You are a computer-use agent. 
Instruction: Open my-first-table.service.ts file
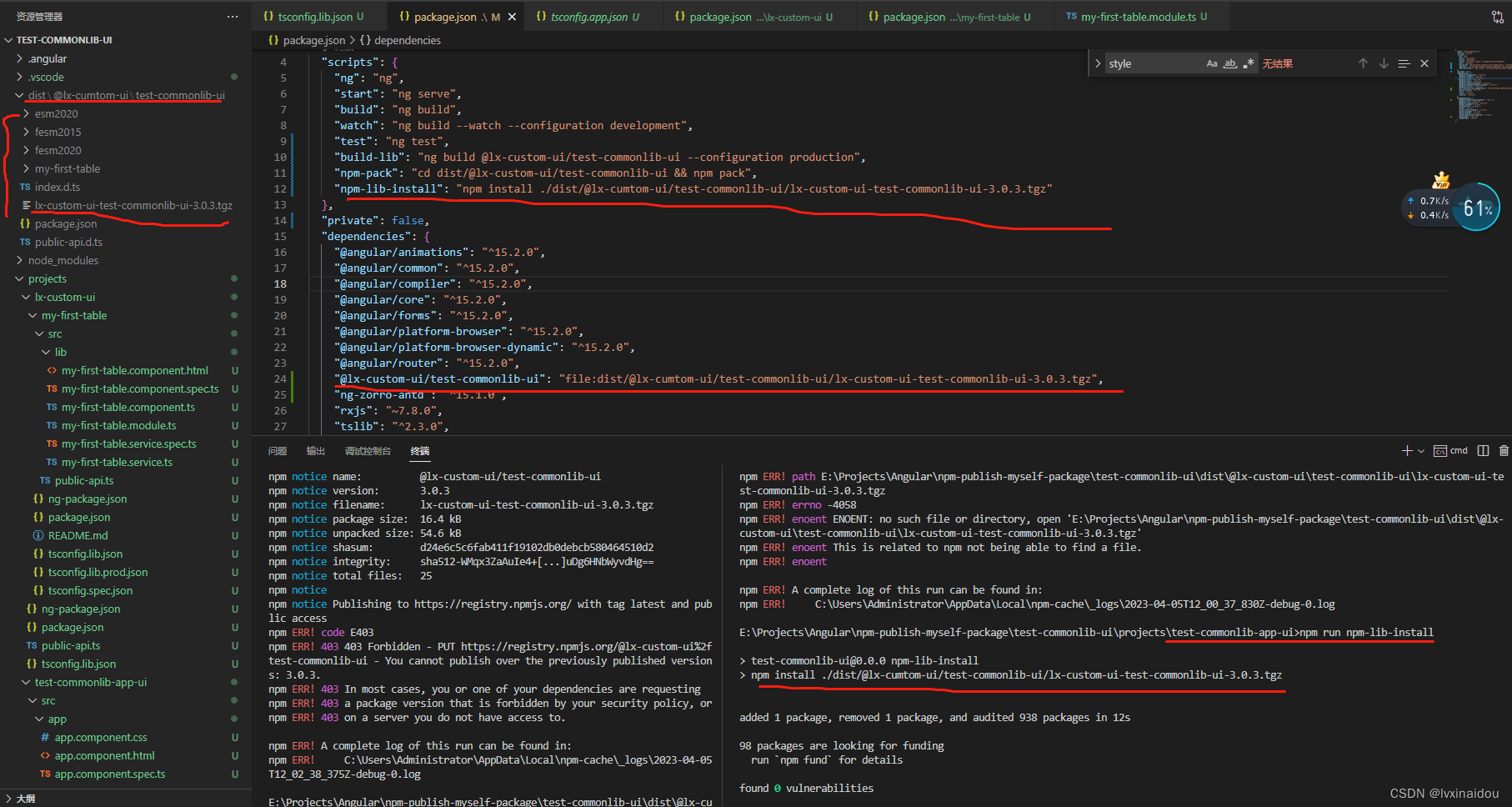tap(117, 462)
